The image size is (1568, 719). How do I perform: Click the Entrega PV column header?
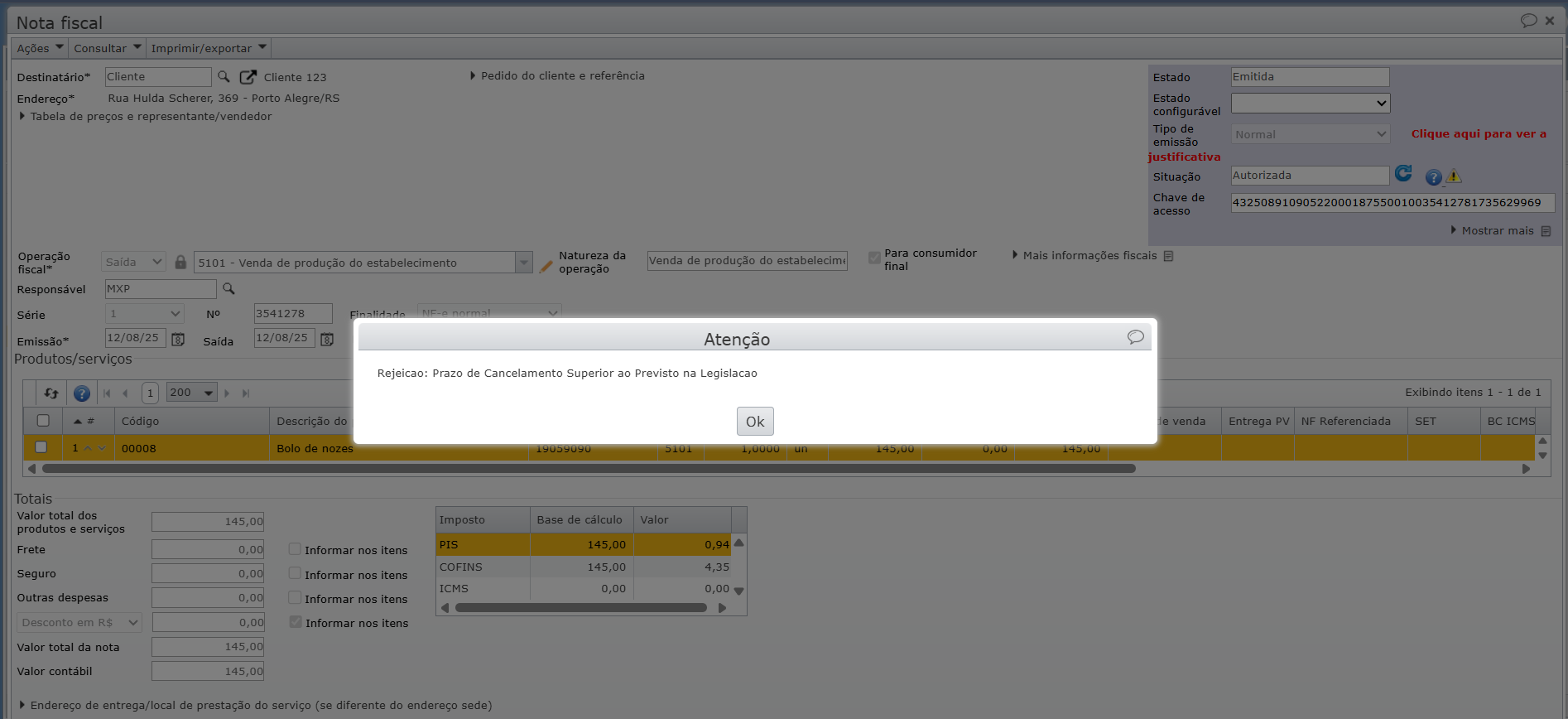[x=1258, y=421]
